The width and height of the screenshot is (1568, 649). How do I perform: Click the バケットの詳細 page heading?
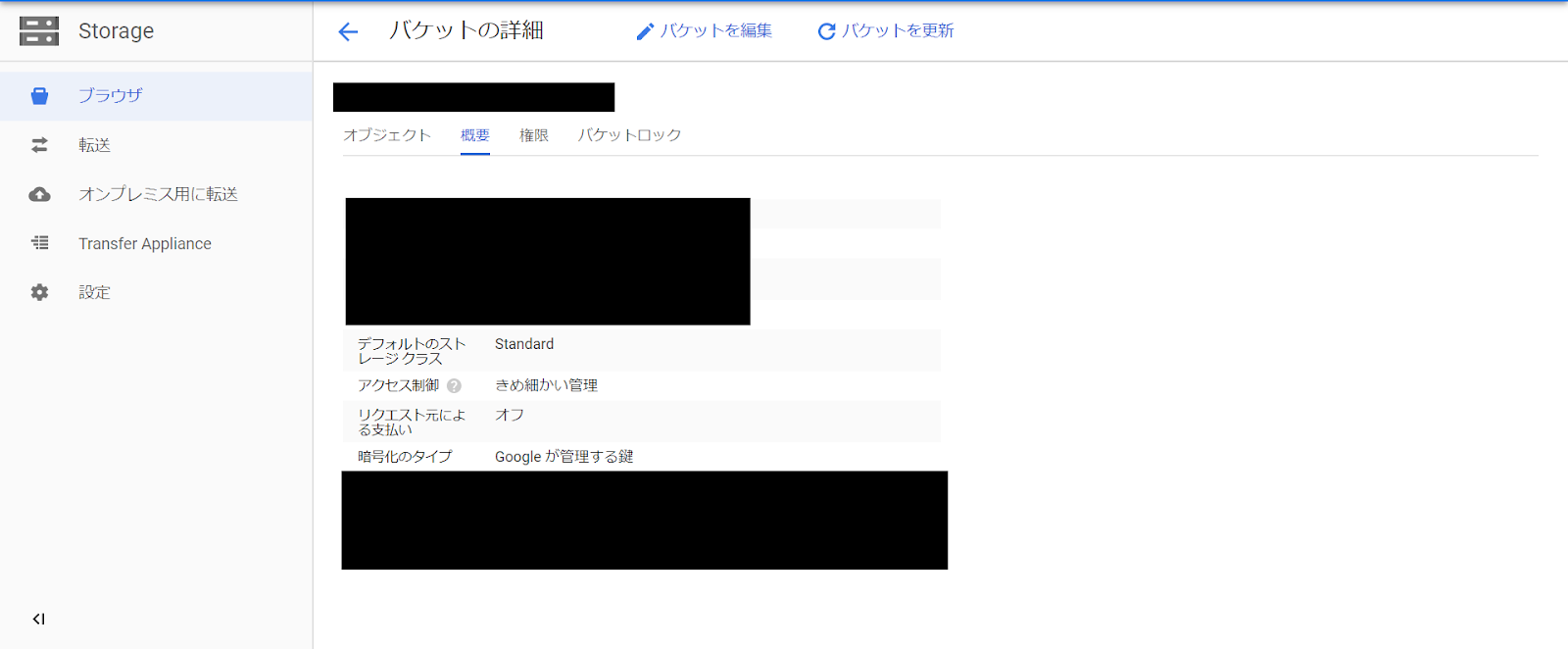466,31
